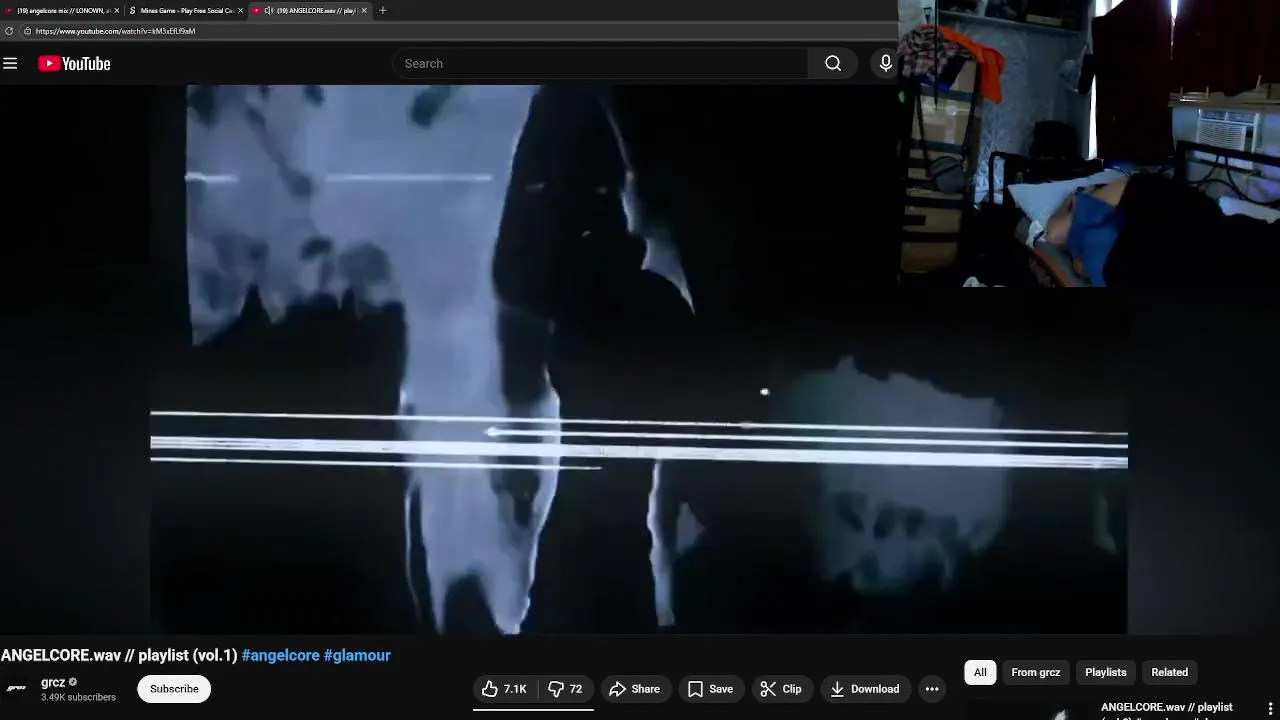View site info icon in address bar
This screenshot has height=720, width=1280.
pos(27,31)
